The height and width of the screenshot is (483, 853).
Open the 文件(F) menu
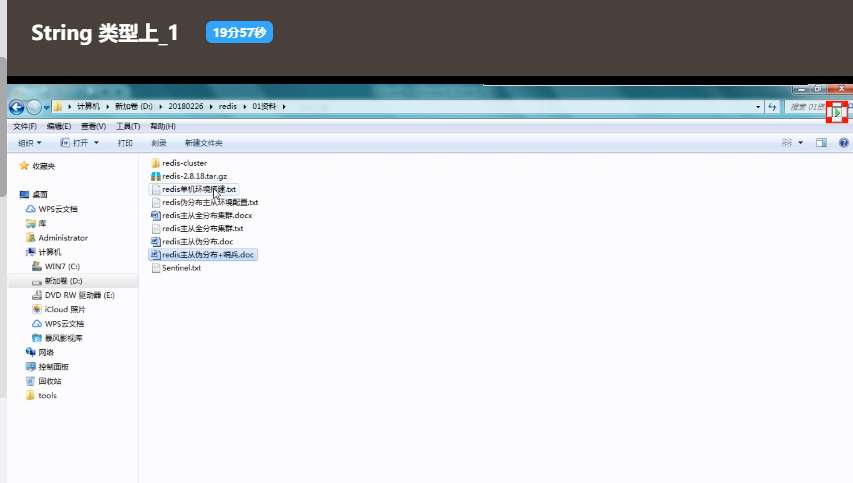(24, 126)
